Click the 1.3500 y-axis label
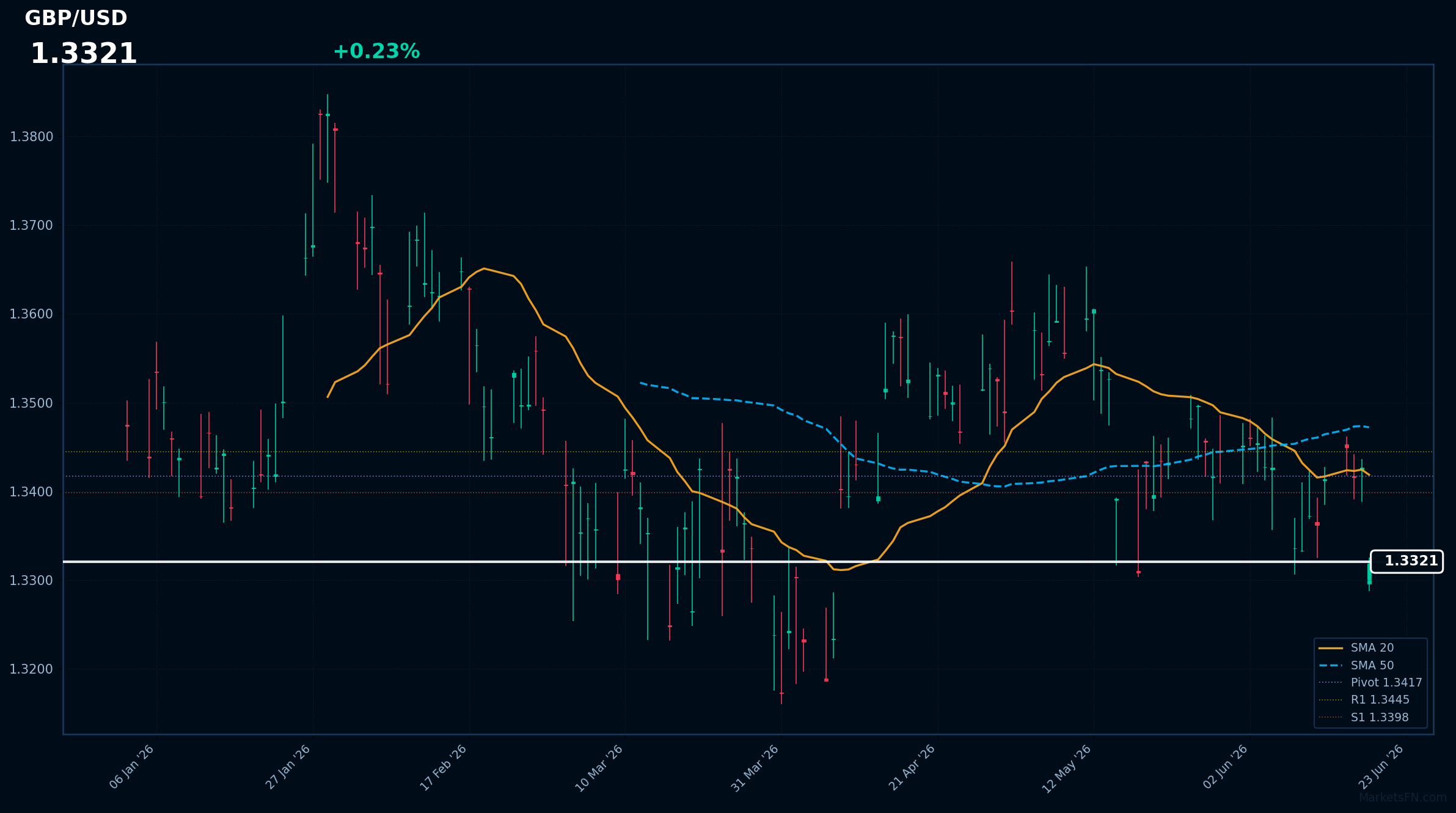Viewport: 1456px width, 813px height. (32, 403)
